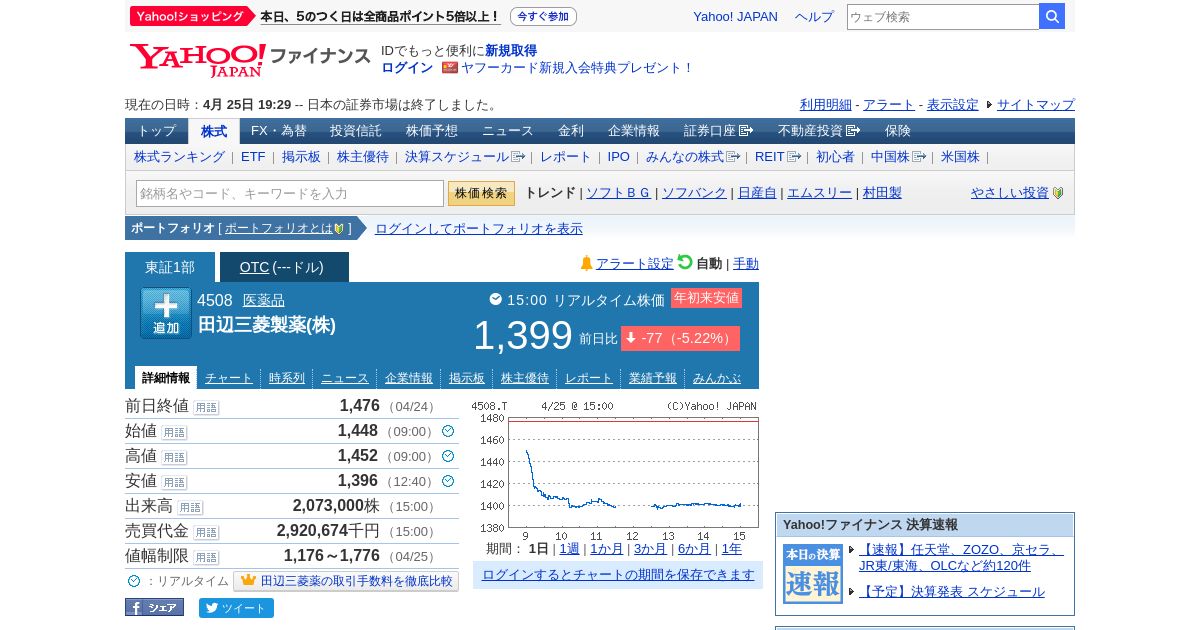The image size is (1200, 630).
Task: Click the crown icon in commission comparison button
Action: click(x=248, y=580)
